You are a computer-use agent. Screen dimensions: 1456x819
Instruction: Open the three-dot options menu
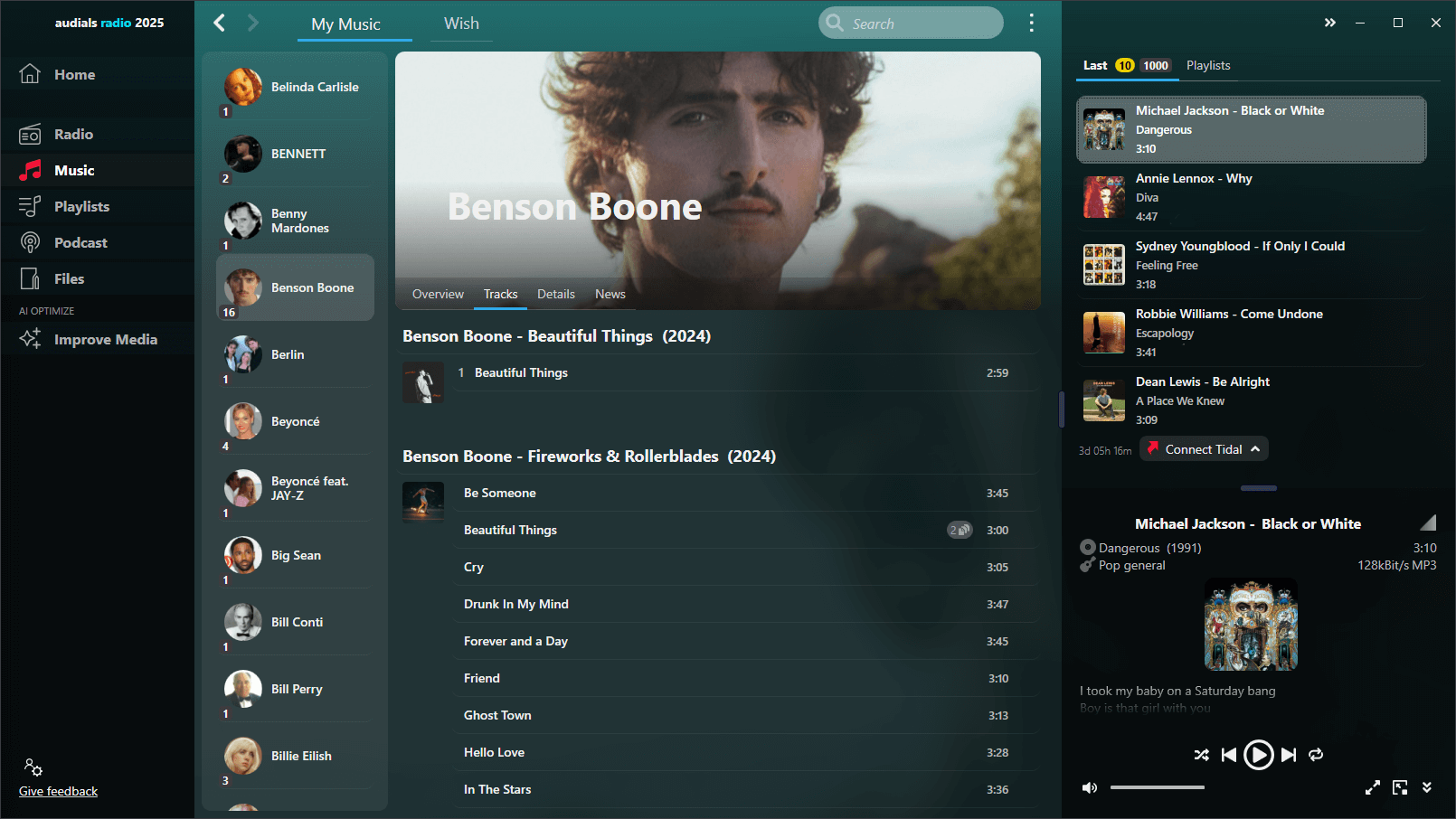click(1031, 24)
